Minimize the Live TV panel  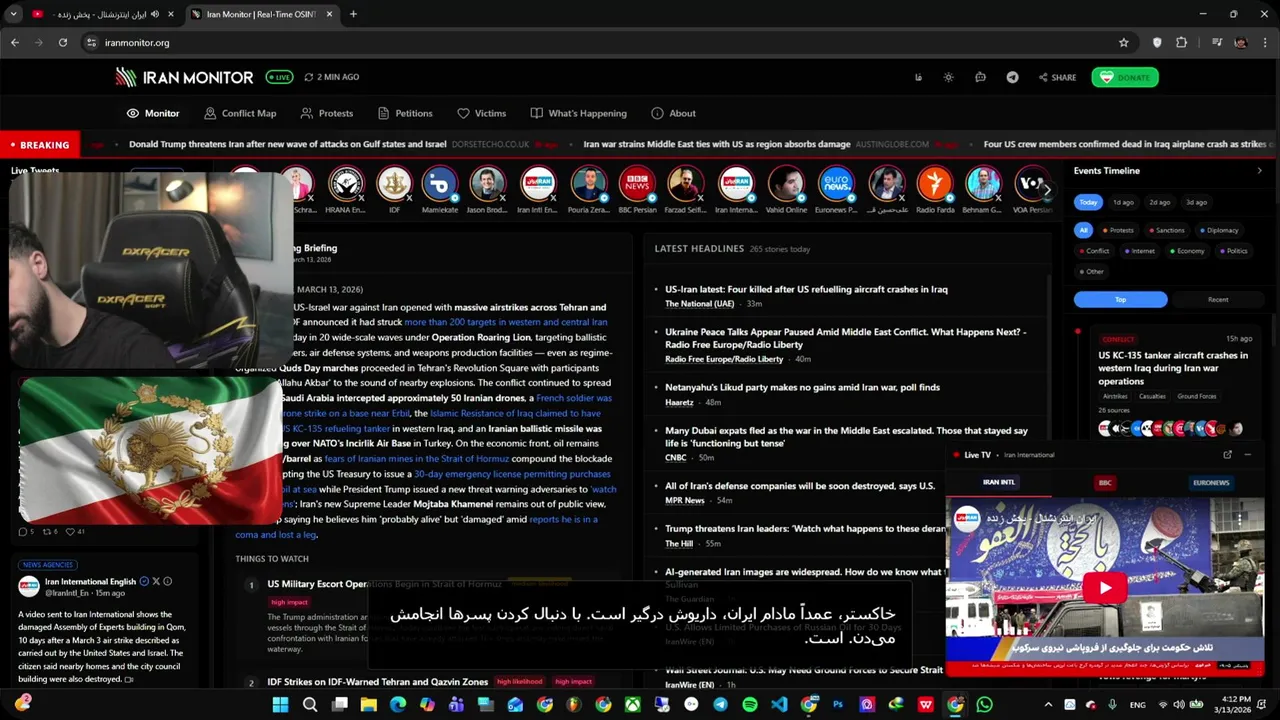pos(1247,455)
